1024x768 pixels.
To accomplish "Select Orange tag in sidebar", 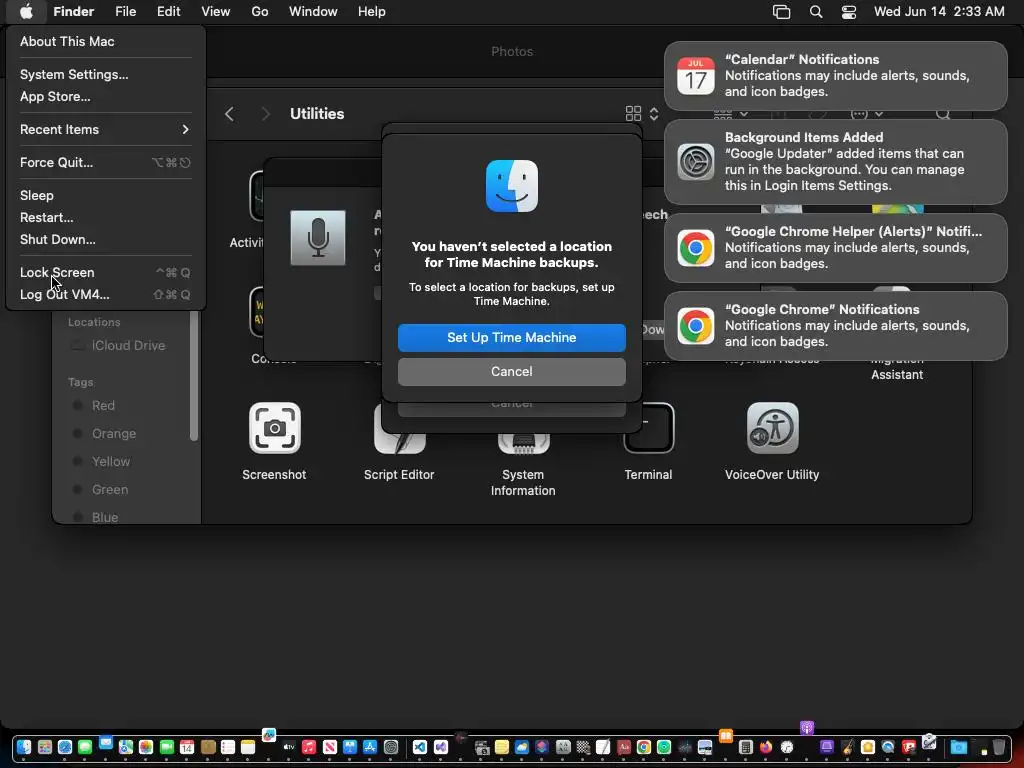I will tap(114, 434).
